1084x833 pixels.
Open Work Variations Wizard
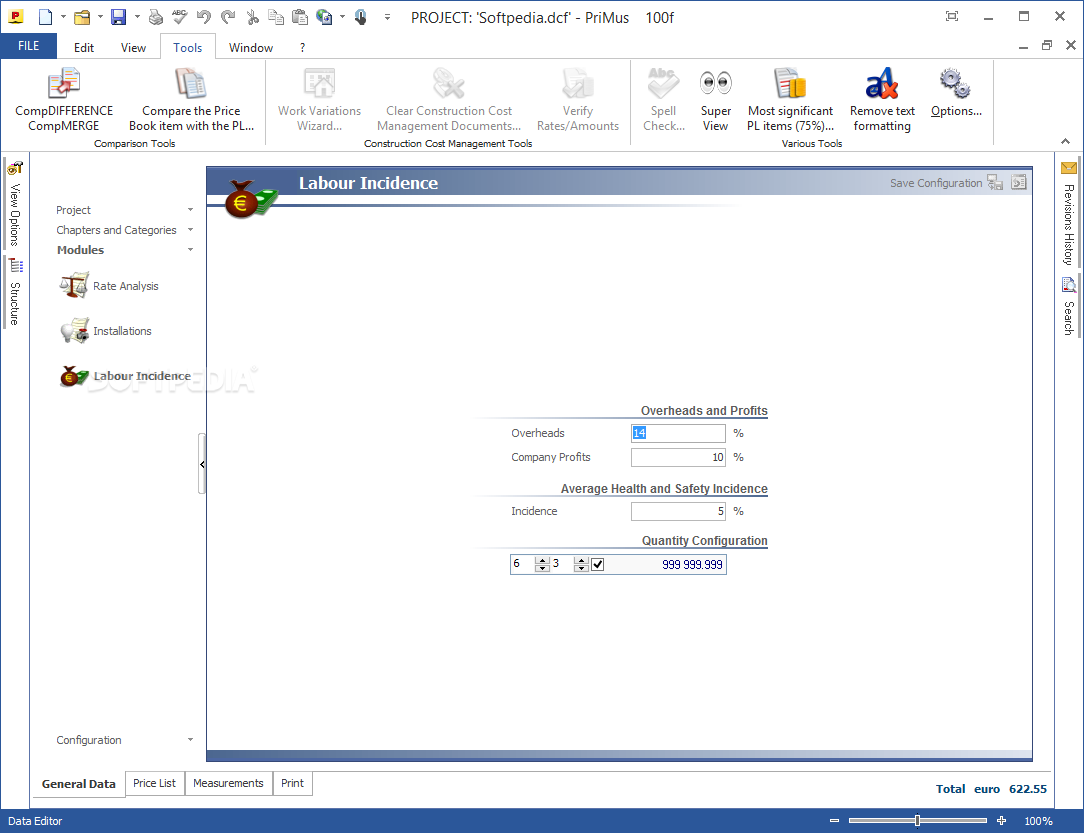pyautogui.click(x=319, y=100)
